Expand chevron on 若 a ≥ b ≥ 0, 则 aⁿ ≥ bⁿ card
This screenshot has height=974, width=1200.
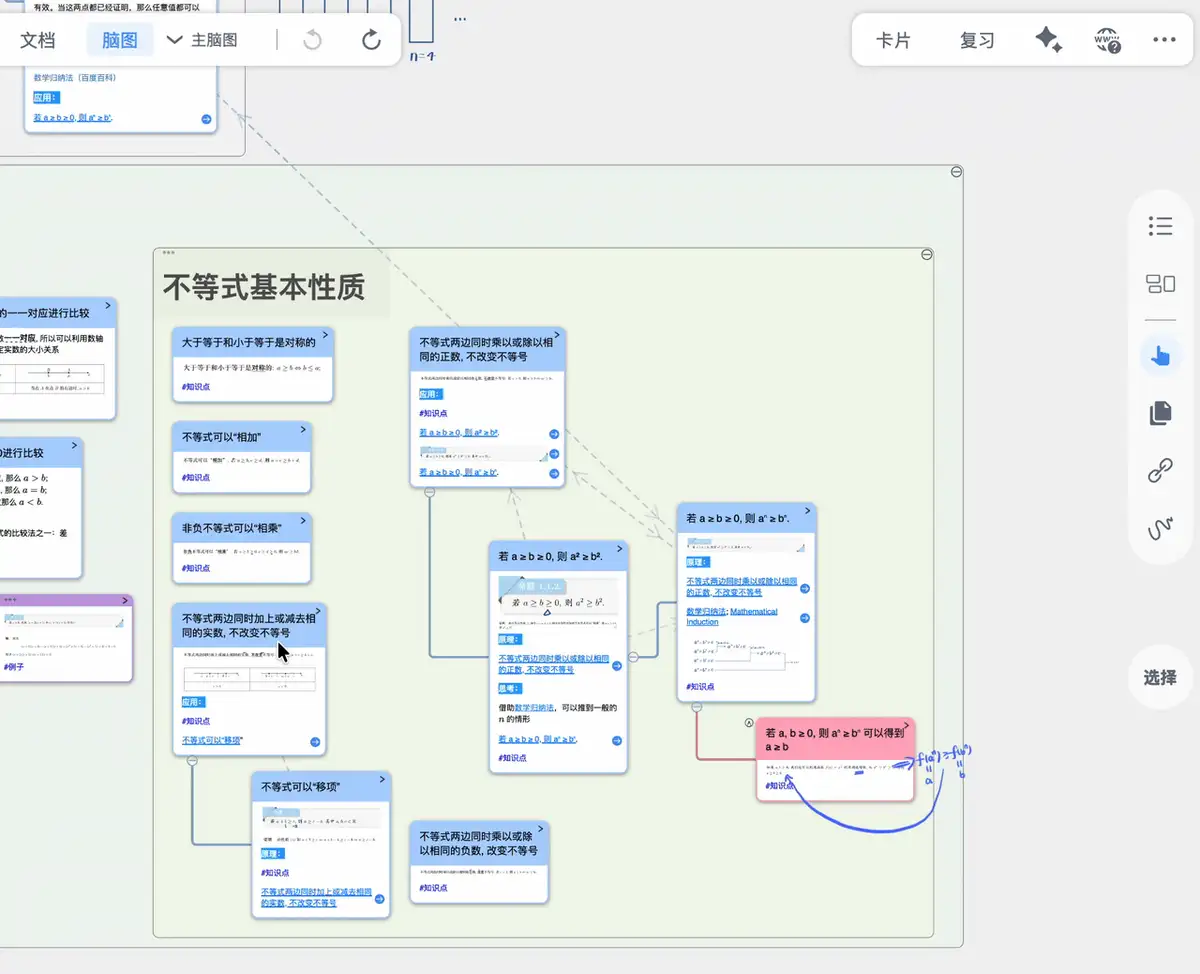808,510
